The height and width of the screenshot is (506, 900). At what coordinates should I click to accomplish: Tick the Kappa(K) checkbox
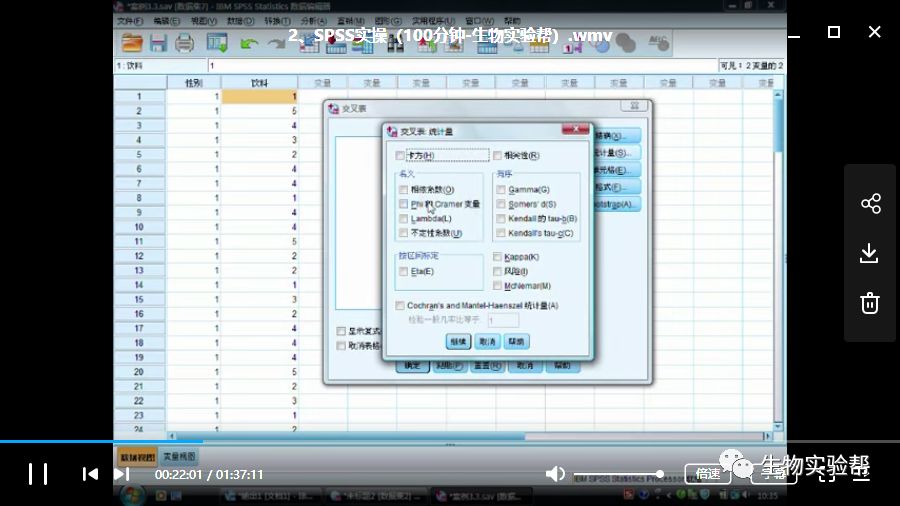click(497, 256)
